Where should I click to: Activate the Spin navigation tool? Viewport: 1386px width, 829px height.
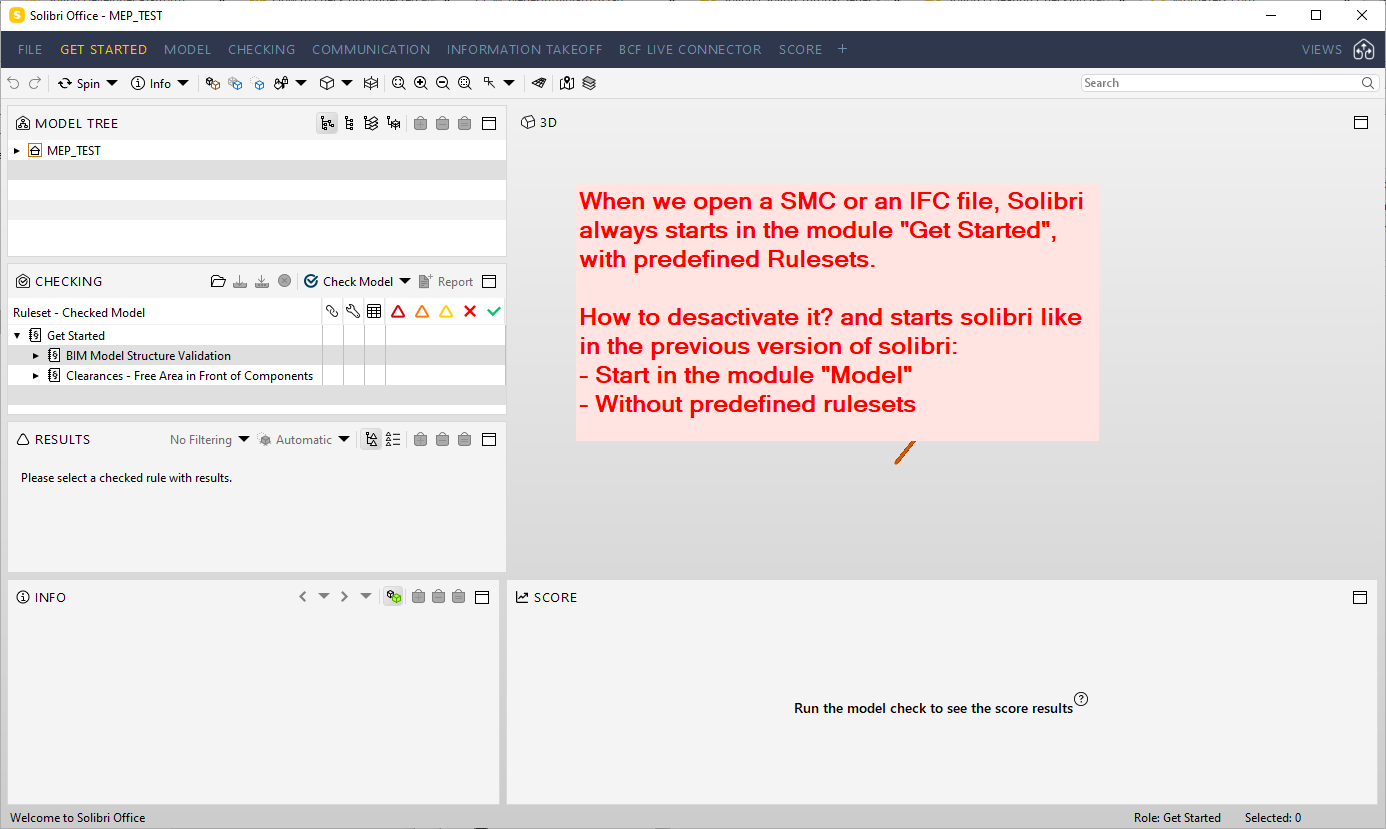pos(79,84)
